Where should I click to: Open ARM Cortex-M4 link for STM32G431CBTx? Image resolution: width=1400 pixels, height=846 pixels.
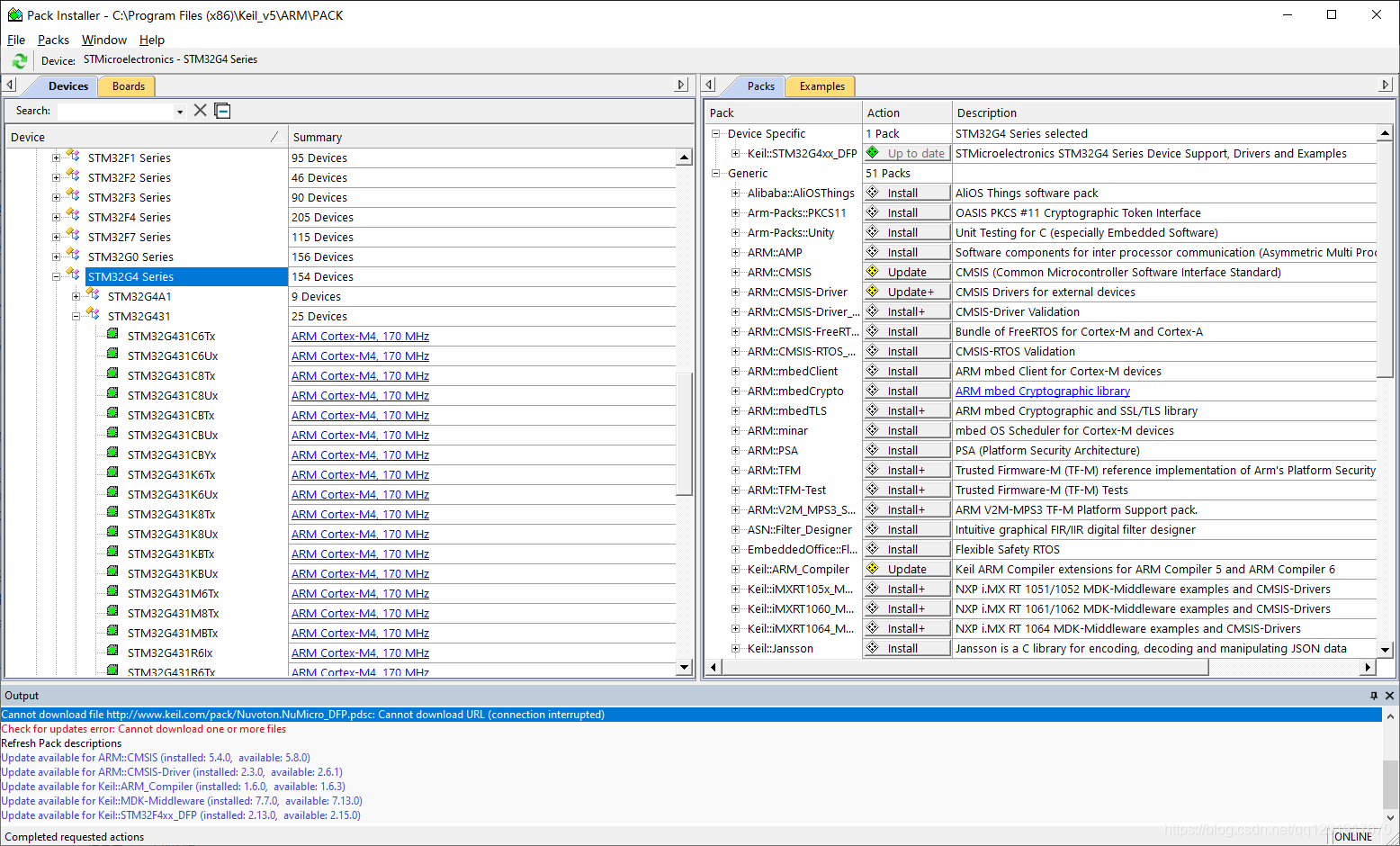(x=360, y=415)
